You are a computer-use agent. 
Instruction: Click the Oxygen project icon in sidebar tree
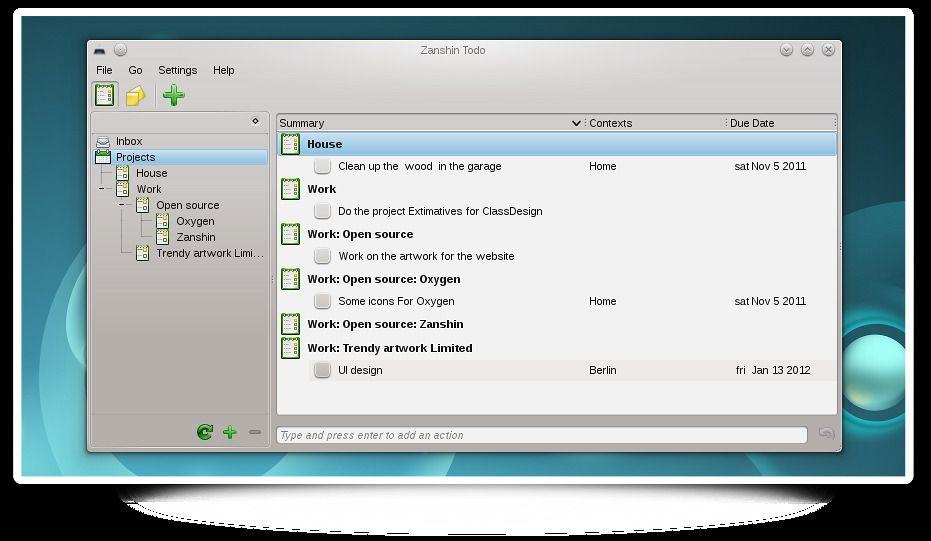[162, 221]
